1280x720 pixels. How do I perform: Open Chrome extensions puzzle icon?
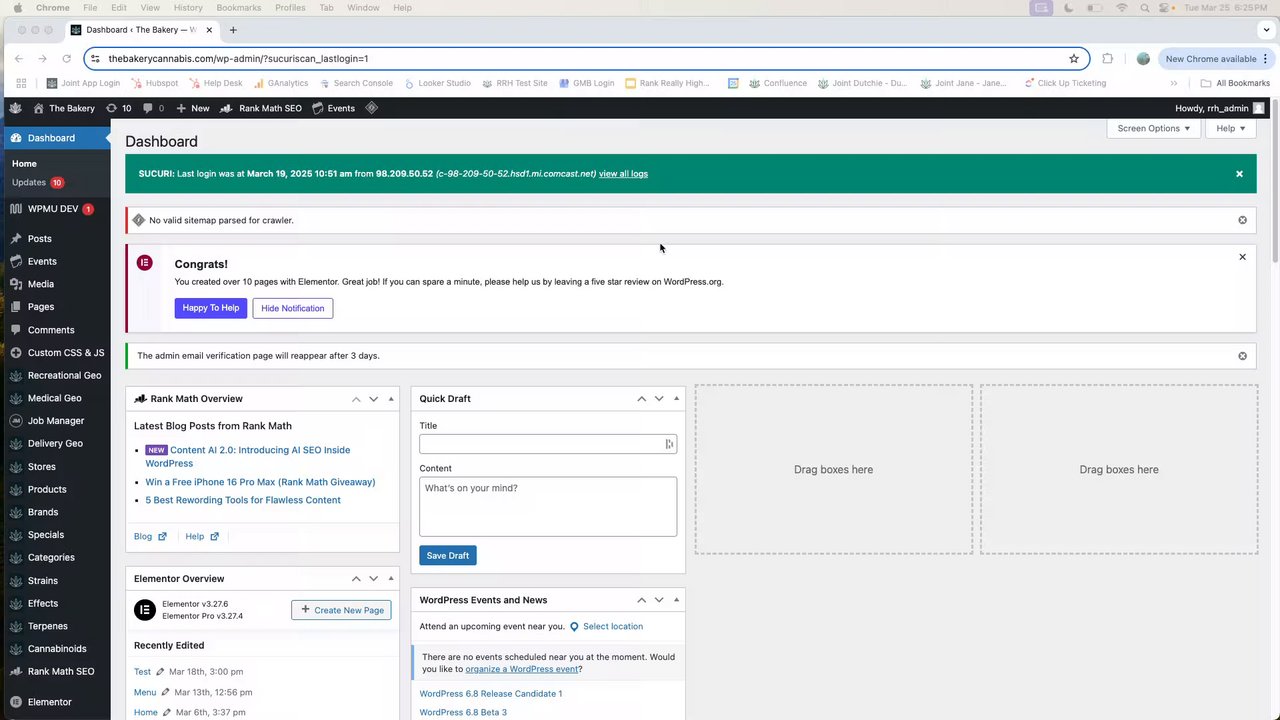[x=1107, y=59]
